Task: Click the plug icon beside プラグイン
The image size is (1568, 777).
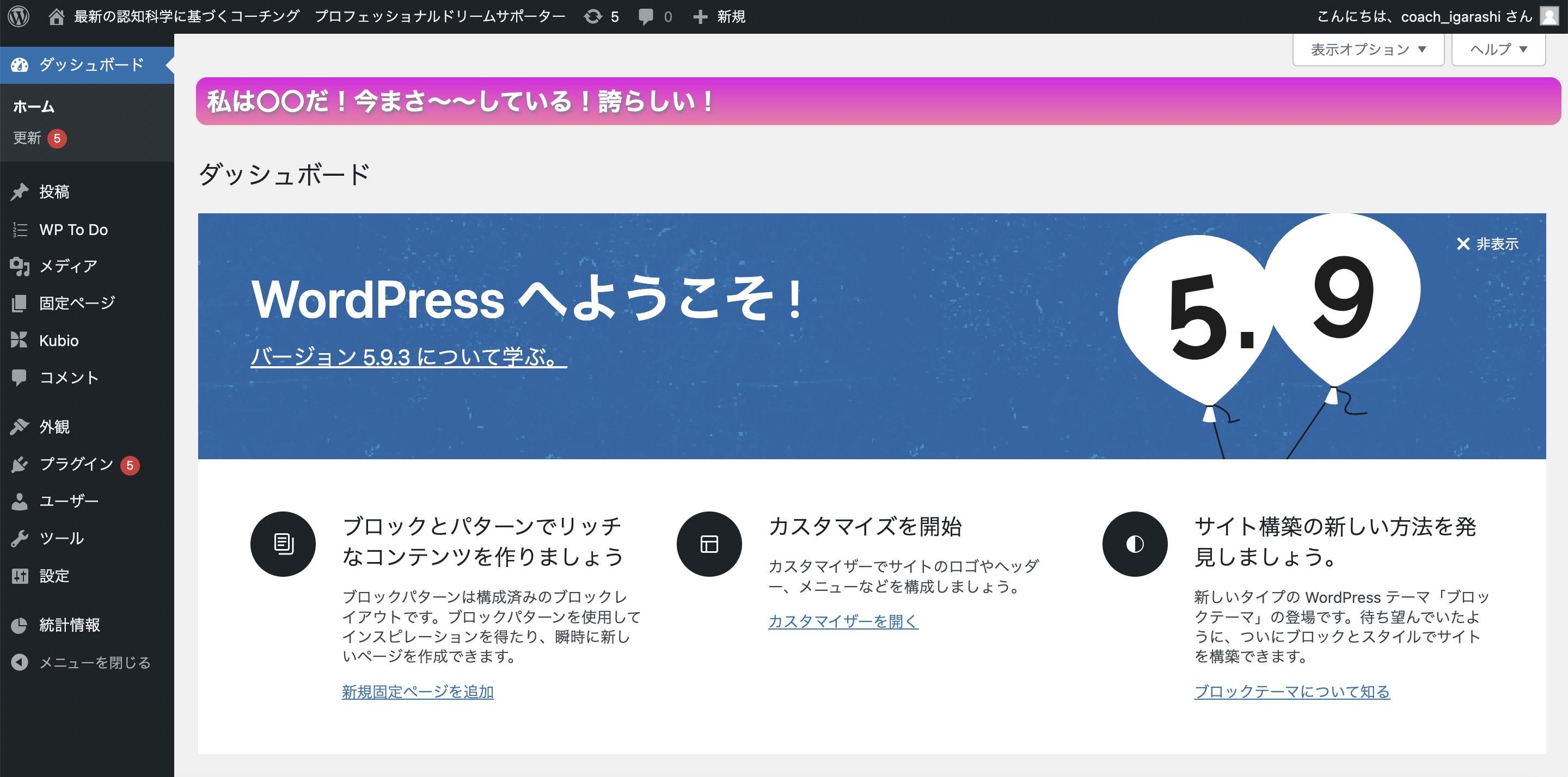Action: 20,464
